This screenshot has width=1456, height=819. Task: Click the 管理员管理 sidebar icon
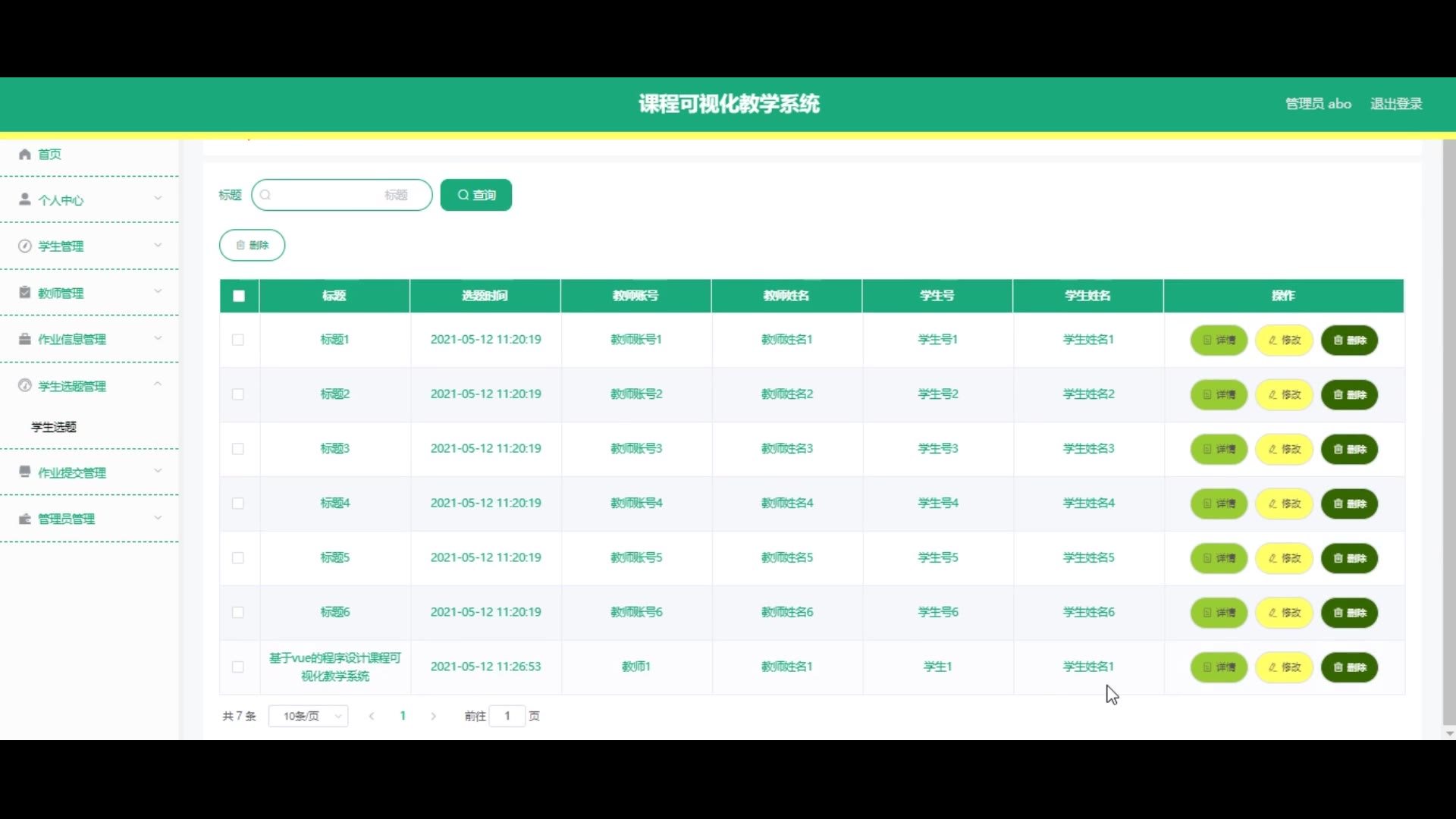[25, 519]
